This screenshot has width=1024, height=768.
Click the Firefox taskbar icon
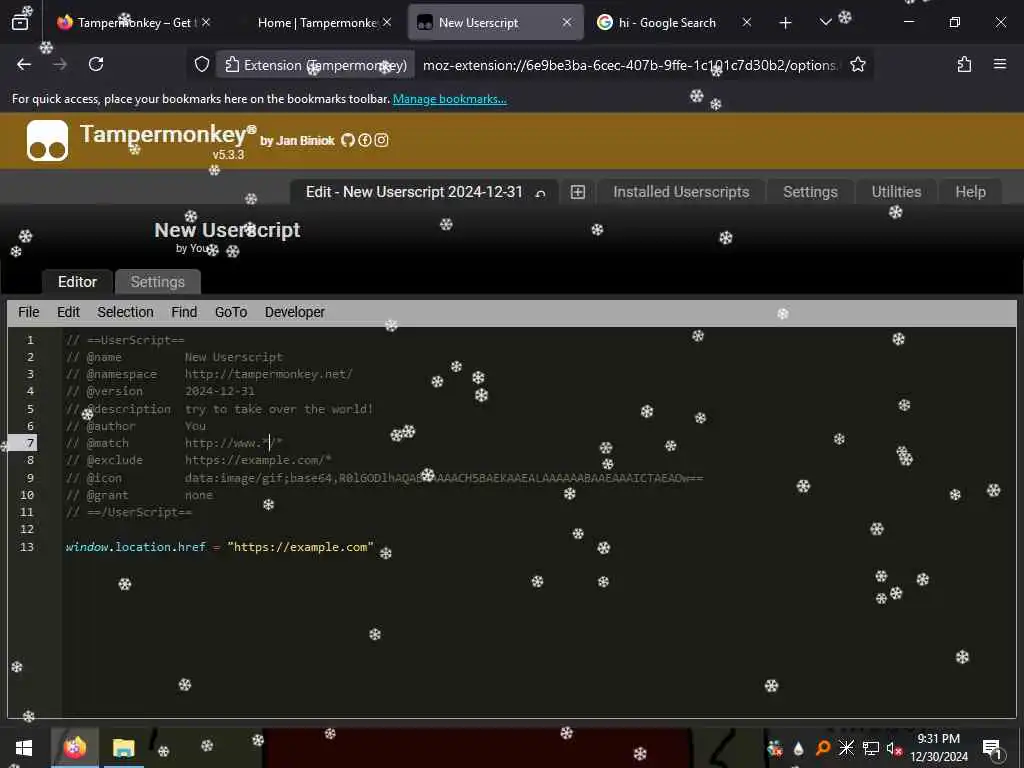click(74, 748)
